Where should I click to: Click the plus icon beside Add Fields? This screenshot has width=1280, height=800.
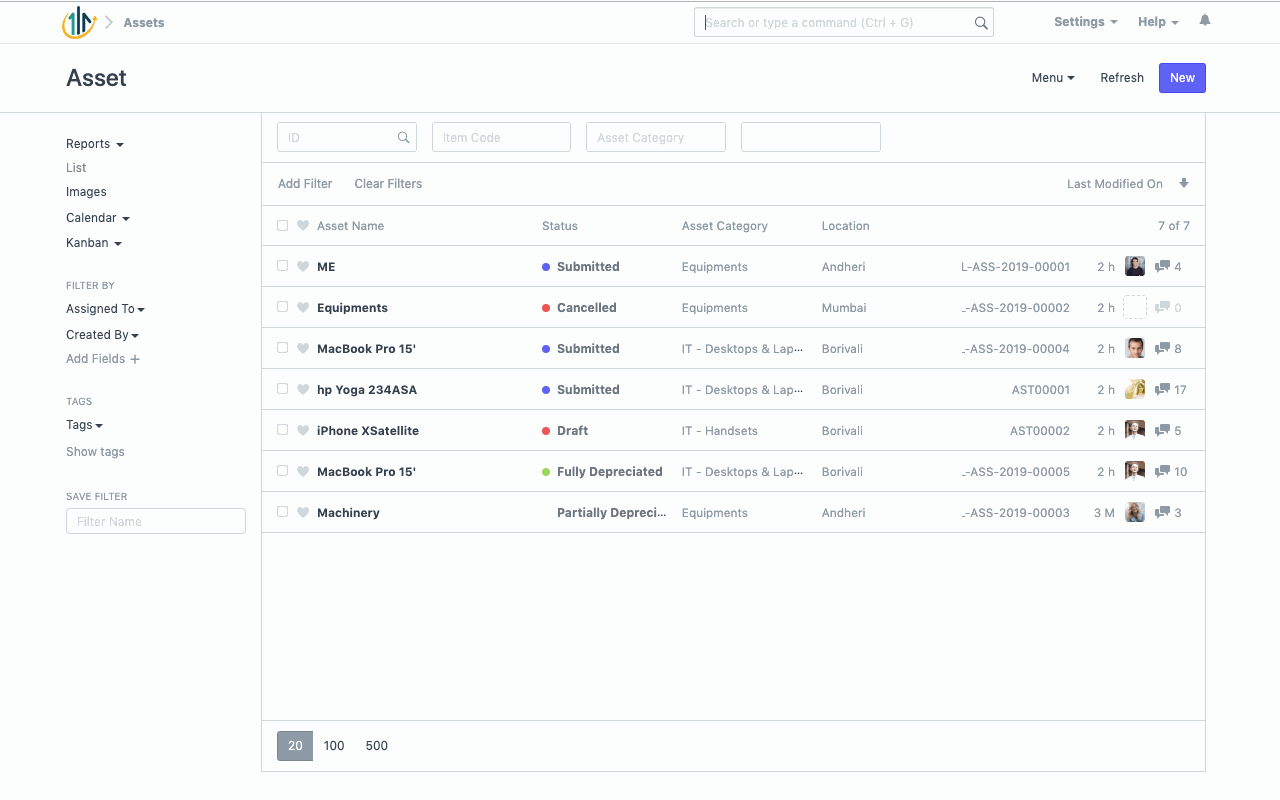coord(135,359)
